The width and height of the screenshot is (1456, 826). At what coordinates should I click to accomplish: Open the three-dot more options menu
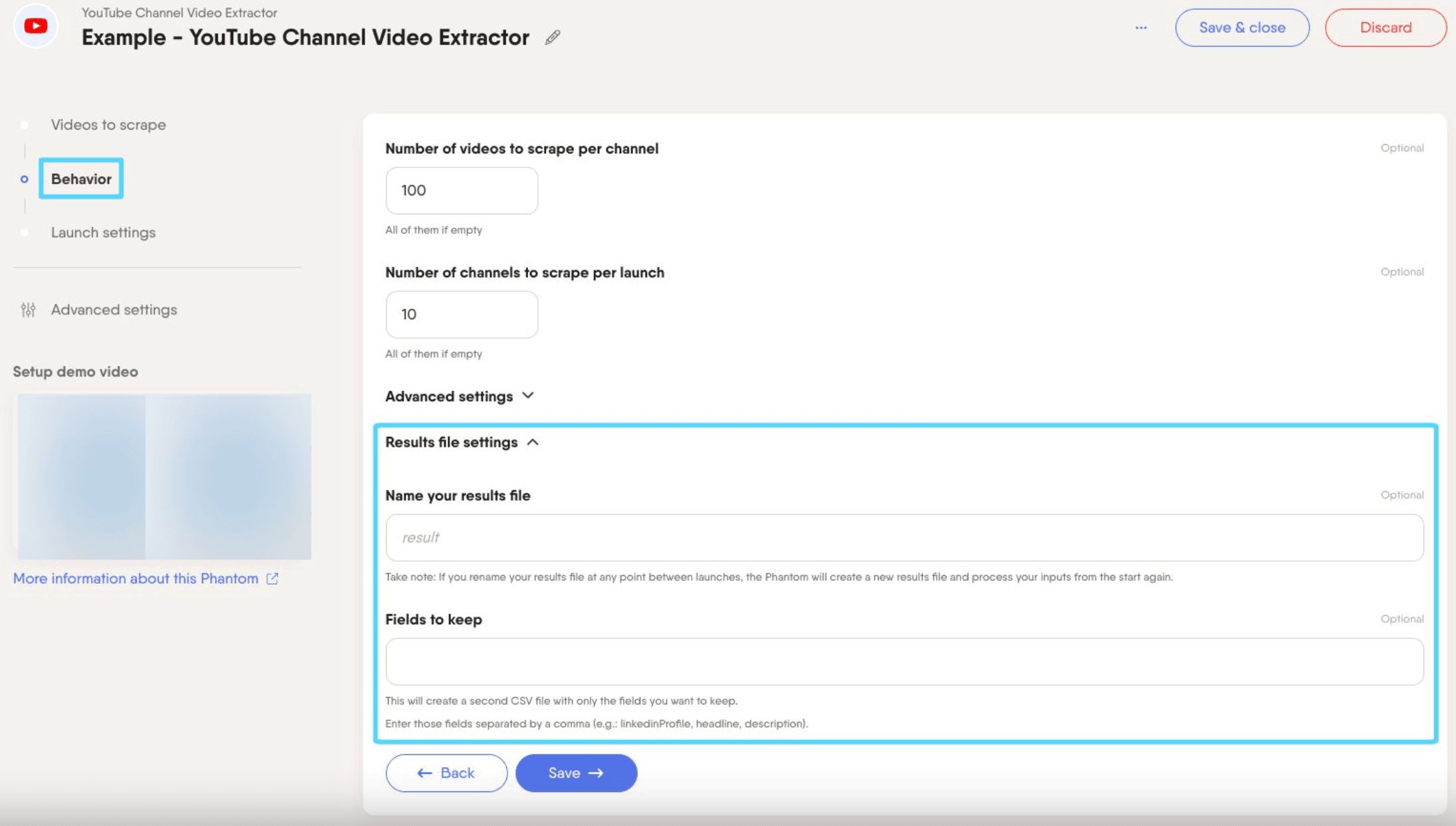tap(1140, 28)
